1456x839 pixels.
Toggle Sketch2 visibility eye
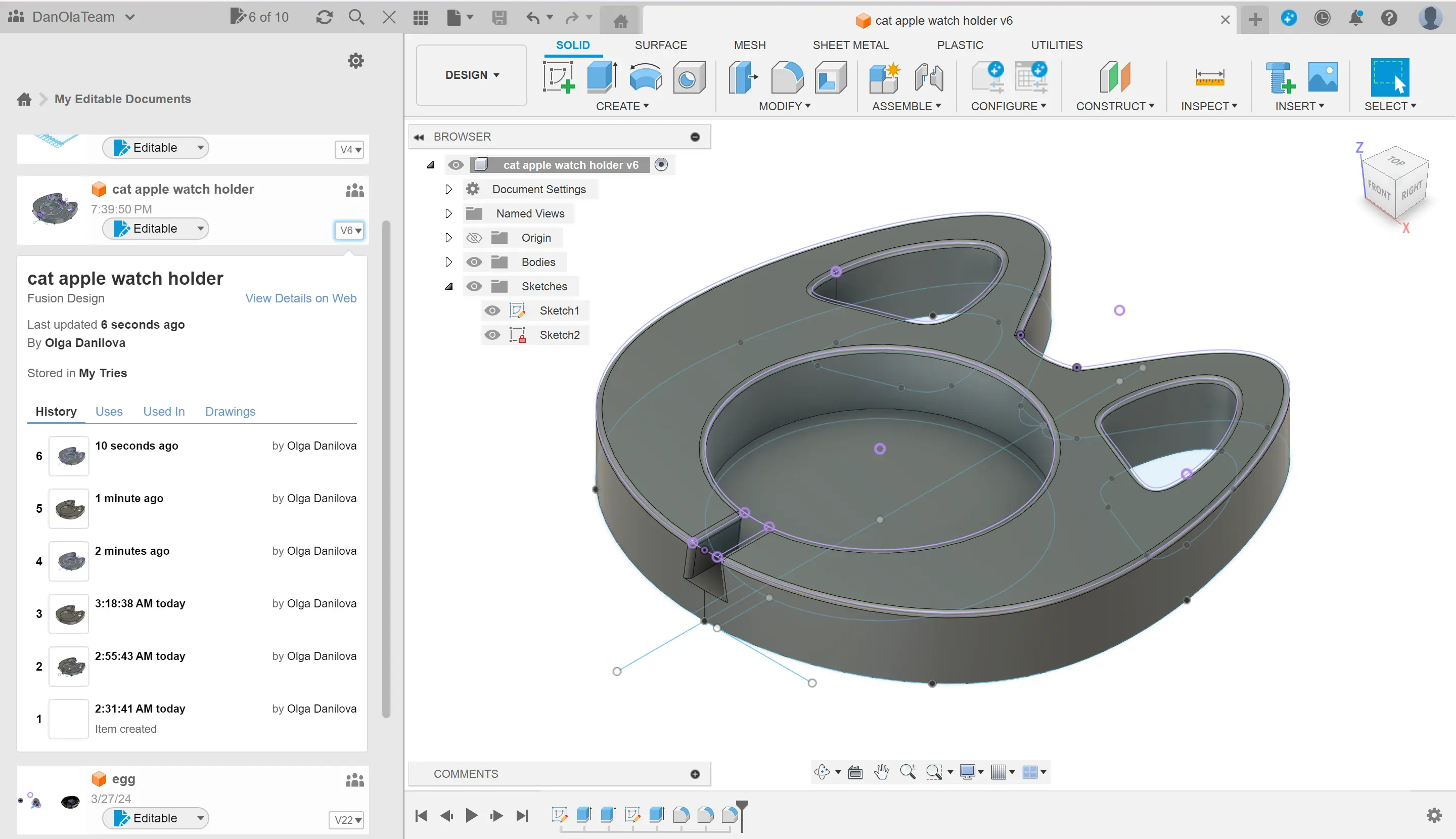[492, 335]
